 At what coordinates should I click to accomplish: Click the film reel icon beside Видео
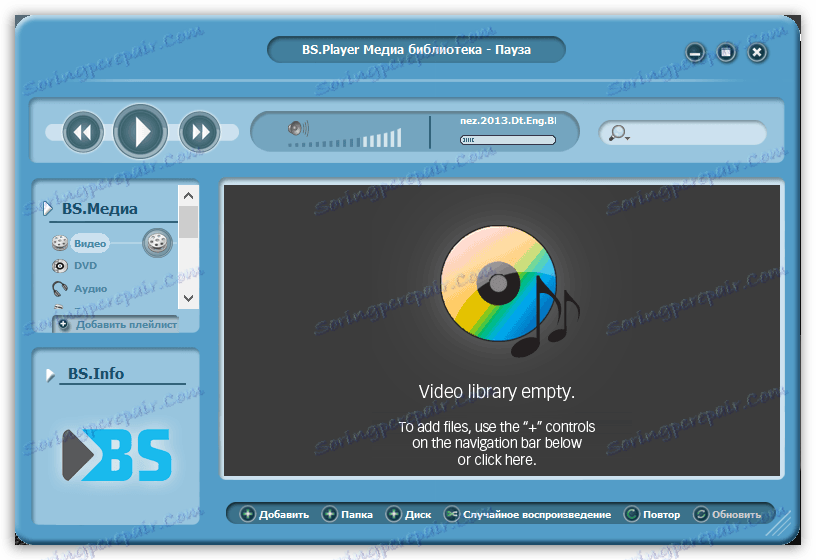60,243
